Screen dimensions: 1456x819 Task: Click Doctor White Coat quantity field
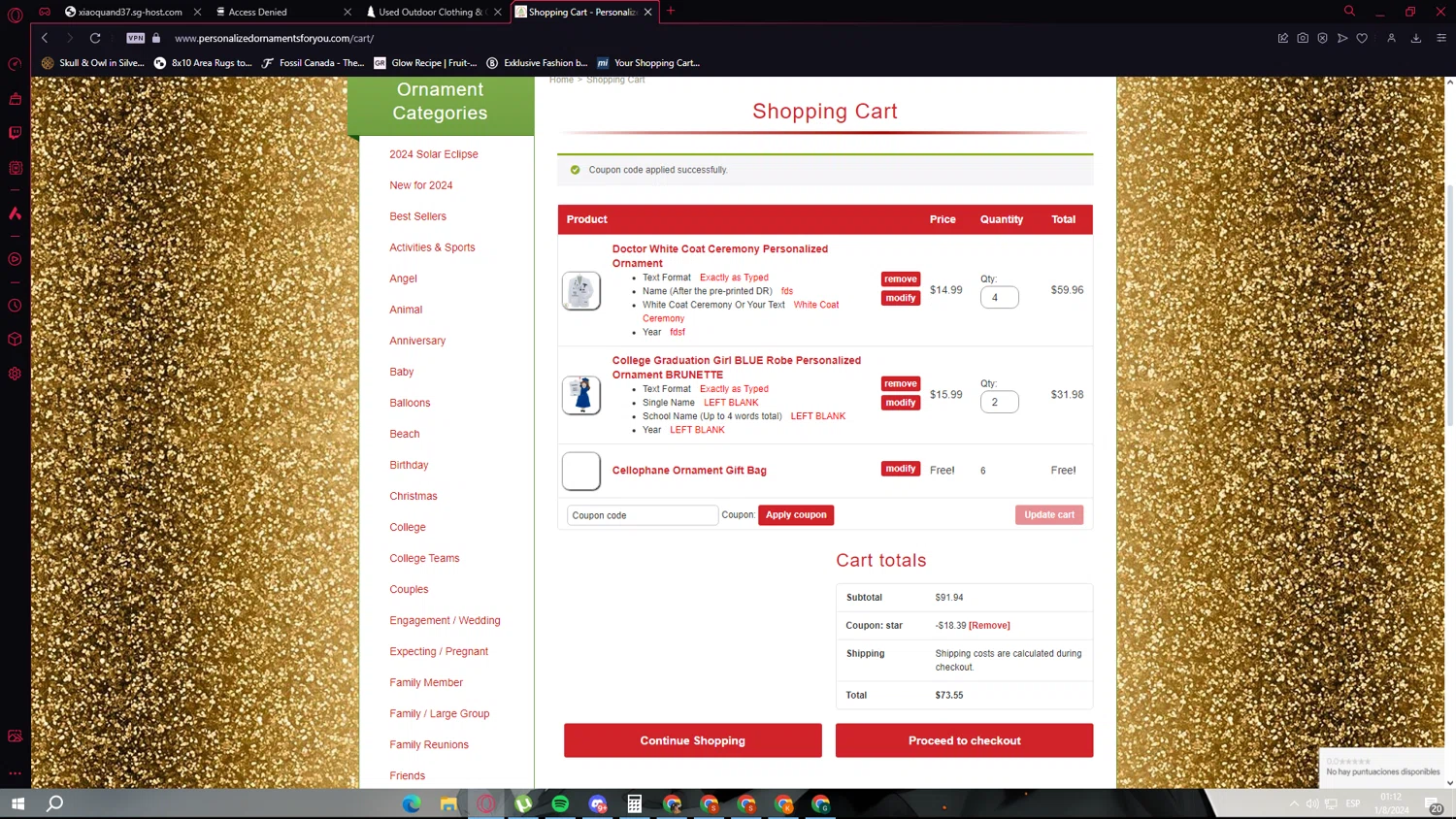tap(999, 297)
